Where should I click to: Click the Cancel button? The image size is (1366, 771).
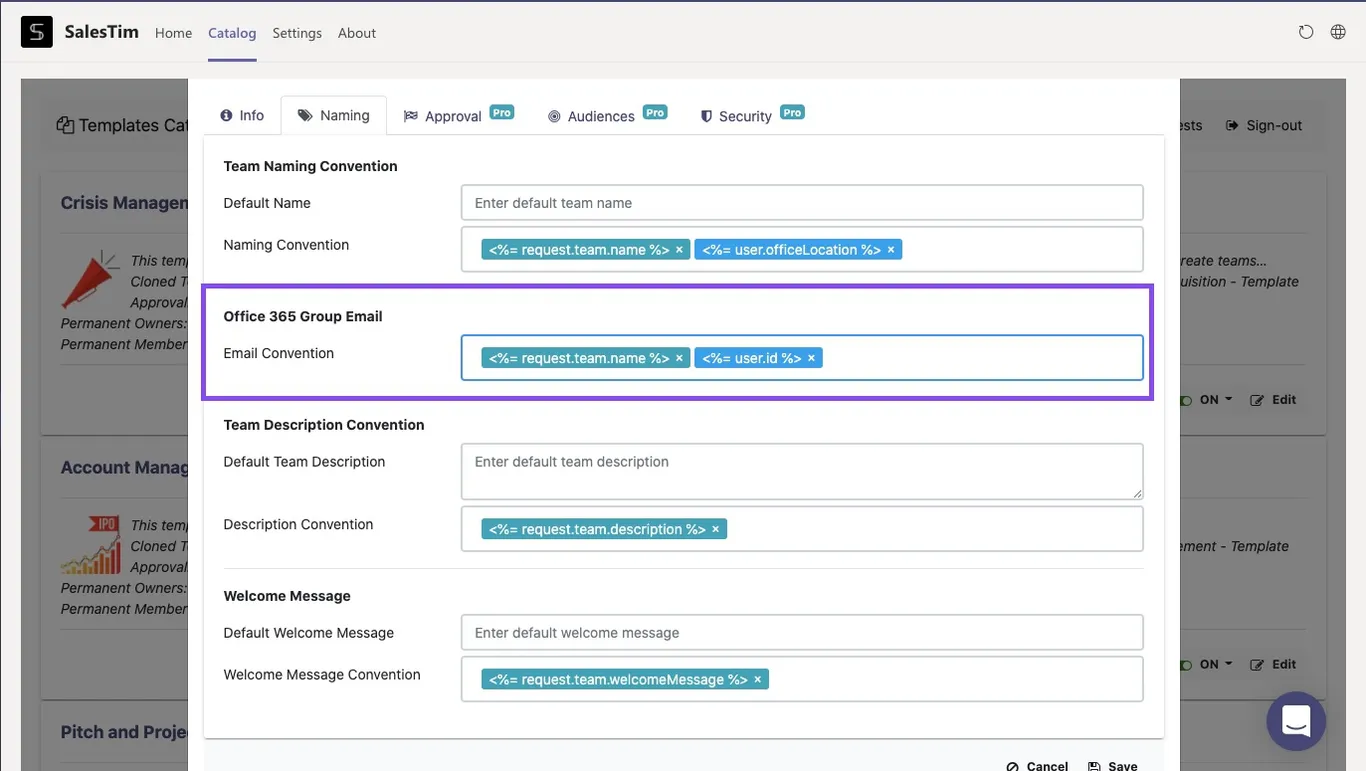1037,765
